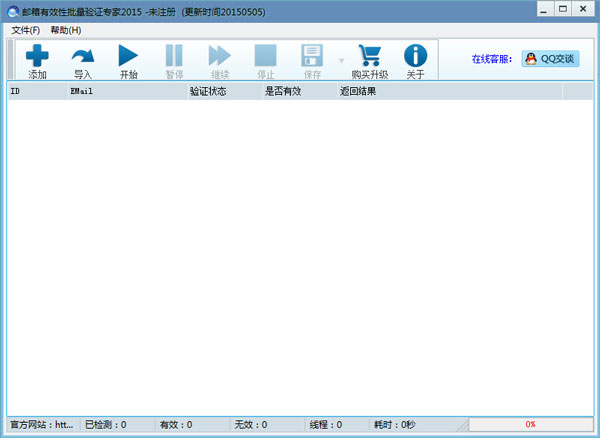Click the 无效：0 status entry
600x438 pixels.
point(267,425)
